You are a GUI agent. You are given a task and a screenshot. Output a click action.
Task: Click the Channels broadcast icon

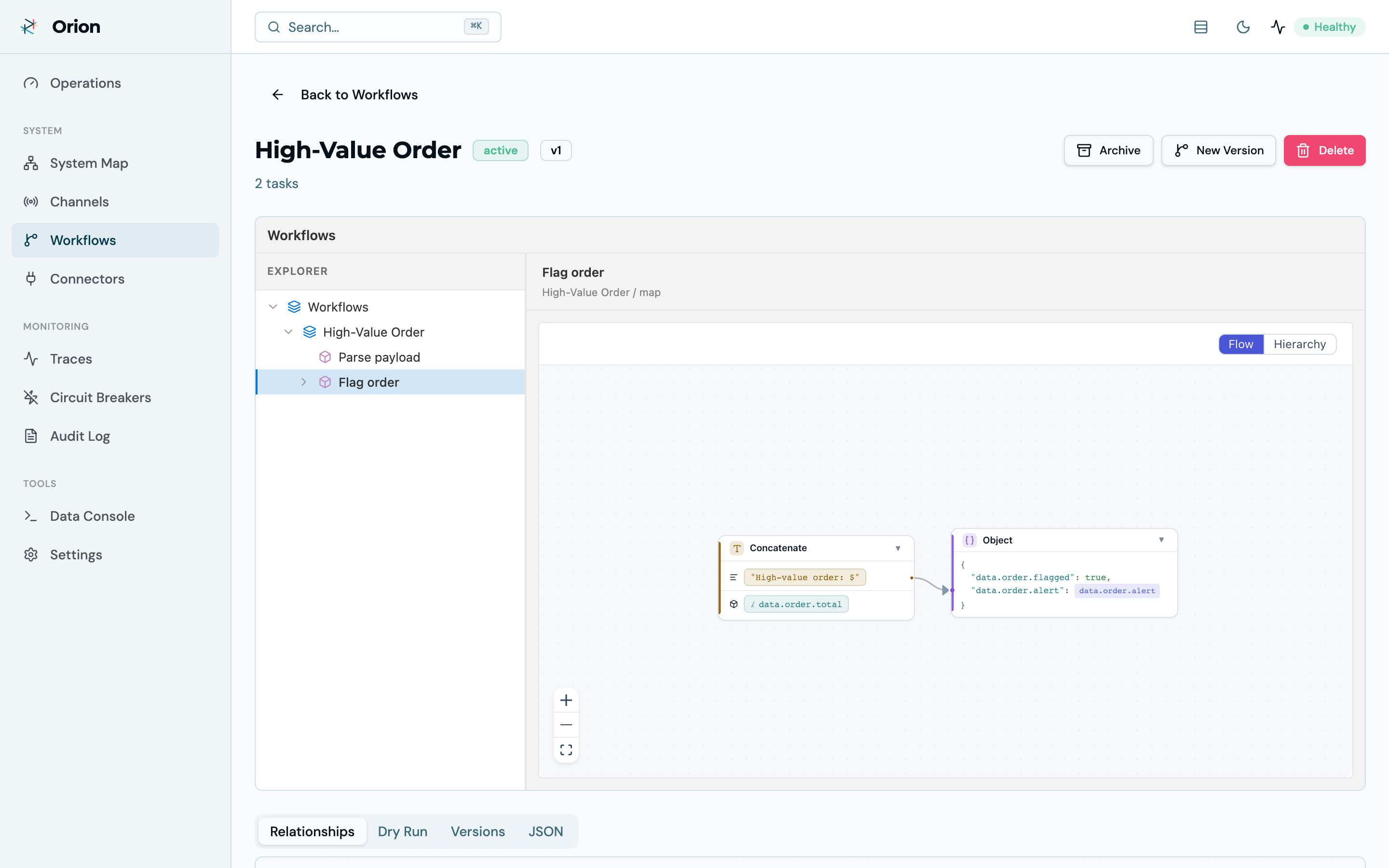(31, 202)
